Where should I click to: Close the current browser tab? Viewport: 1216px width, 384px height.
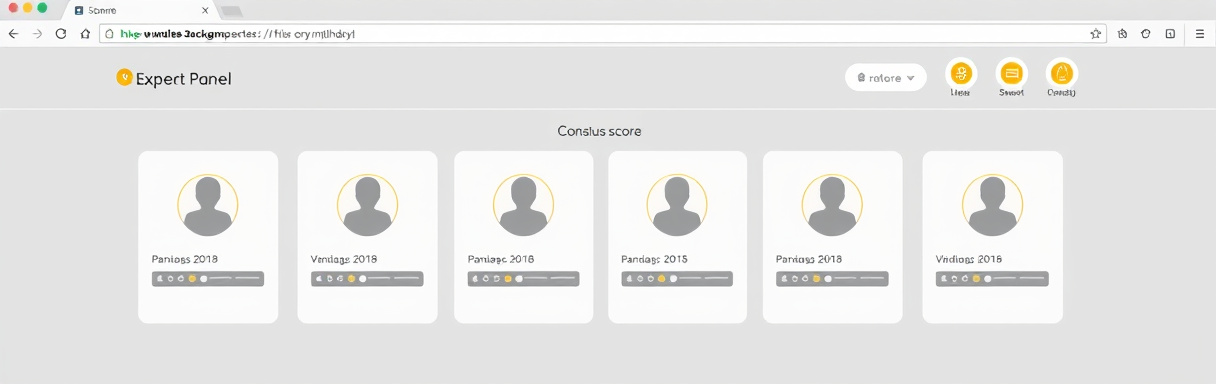point(204,10)
